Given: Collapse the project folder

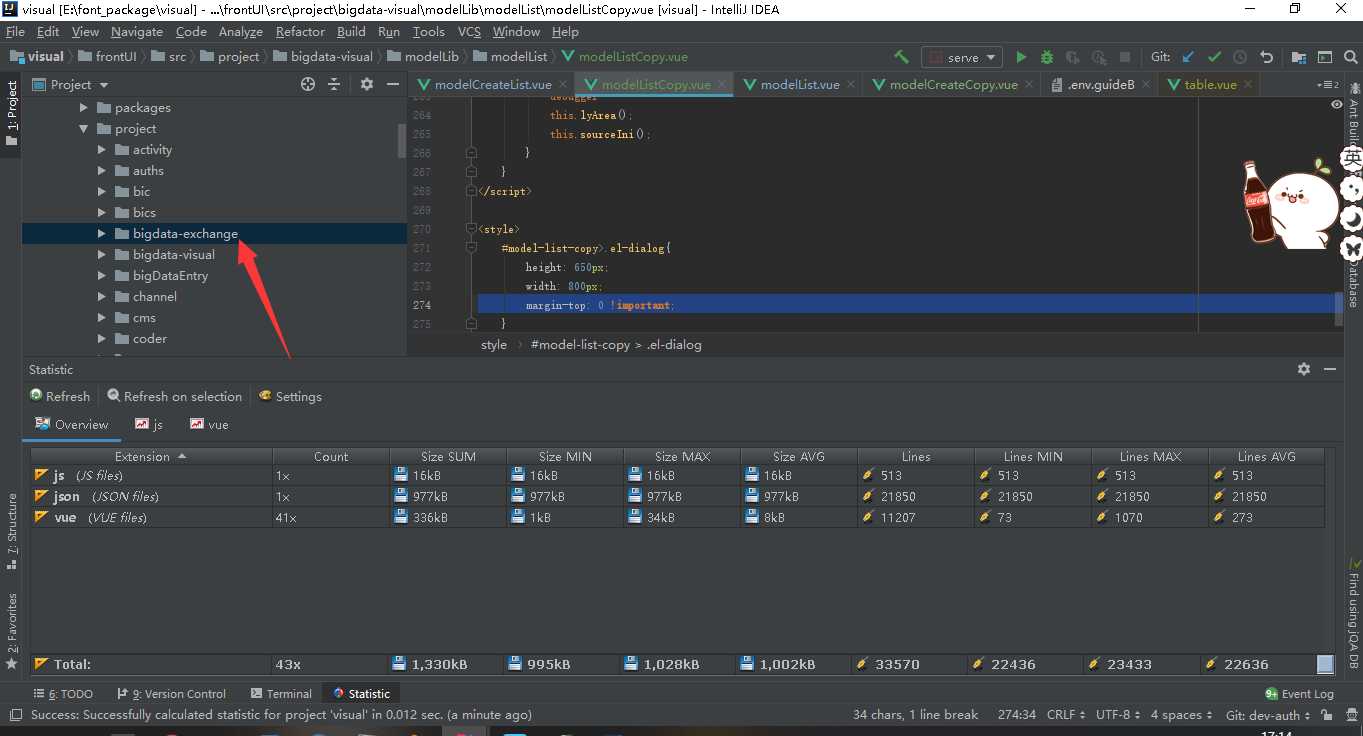Looking at the screenshot, I should 84,129.
